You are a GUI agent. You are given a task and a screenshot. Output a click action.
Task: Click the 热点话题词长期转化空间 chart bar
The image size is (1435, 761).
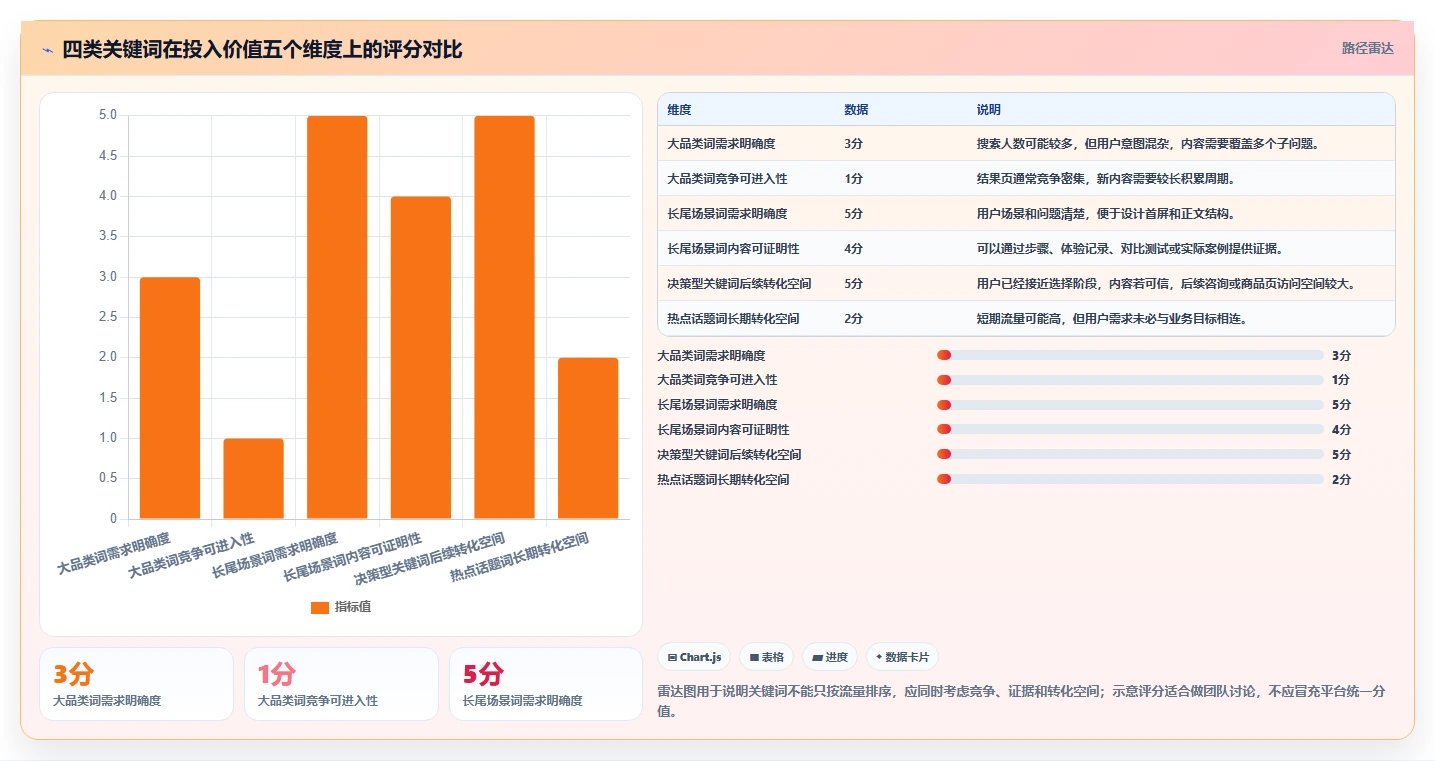588,438
